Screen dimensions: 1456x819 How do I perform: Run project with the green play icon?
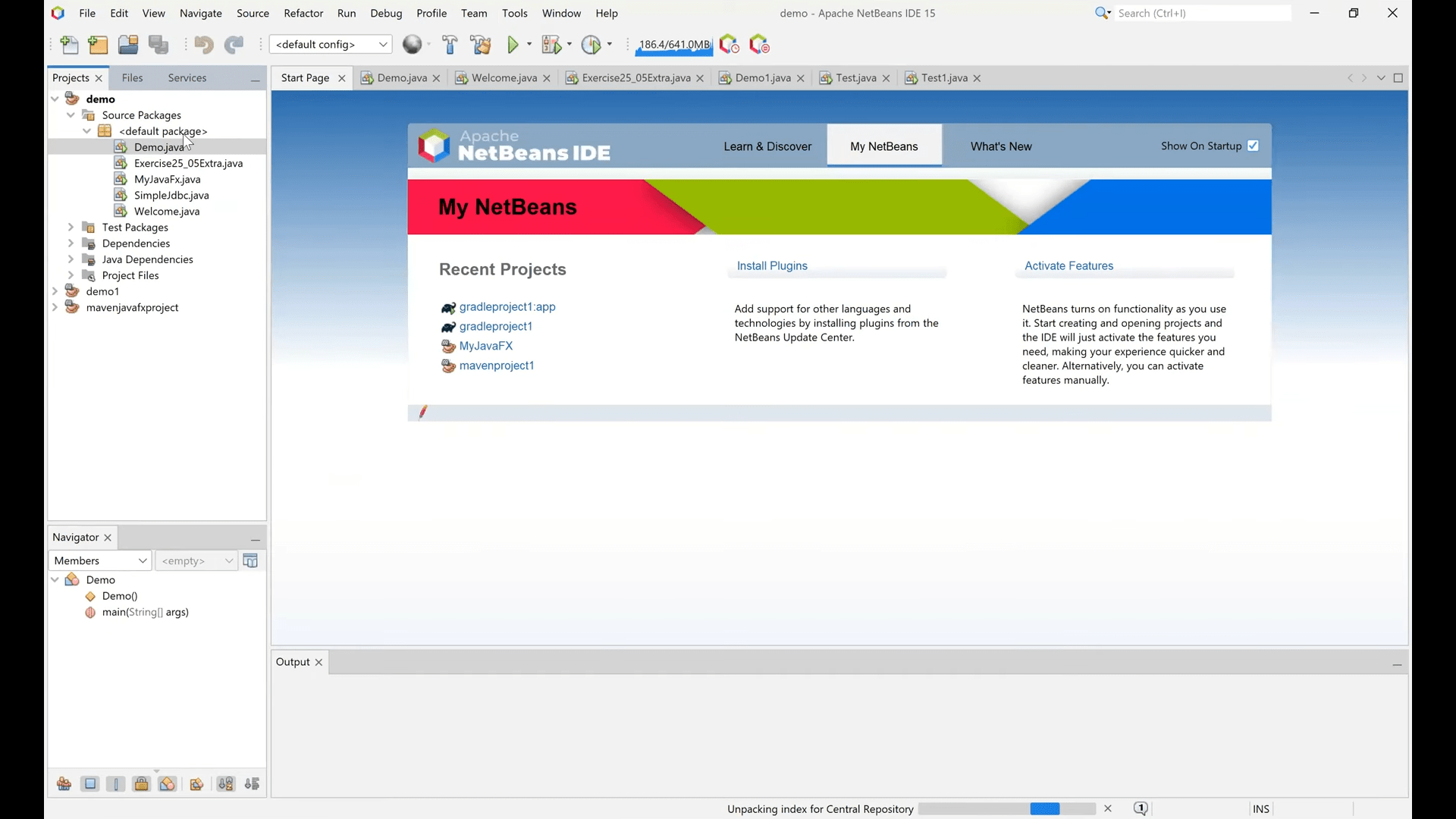[x=513, y=45]
